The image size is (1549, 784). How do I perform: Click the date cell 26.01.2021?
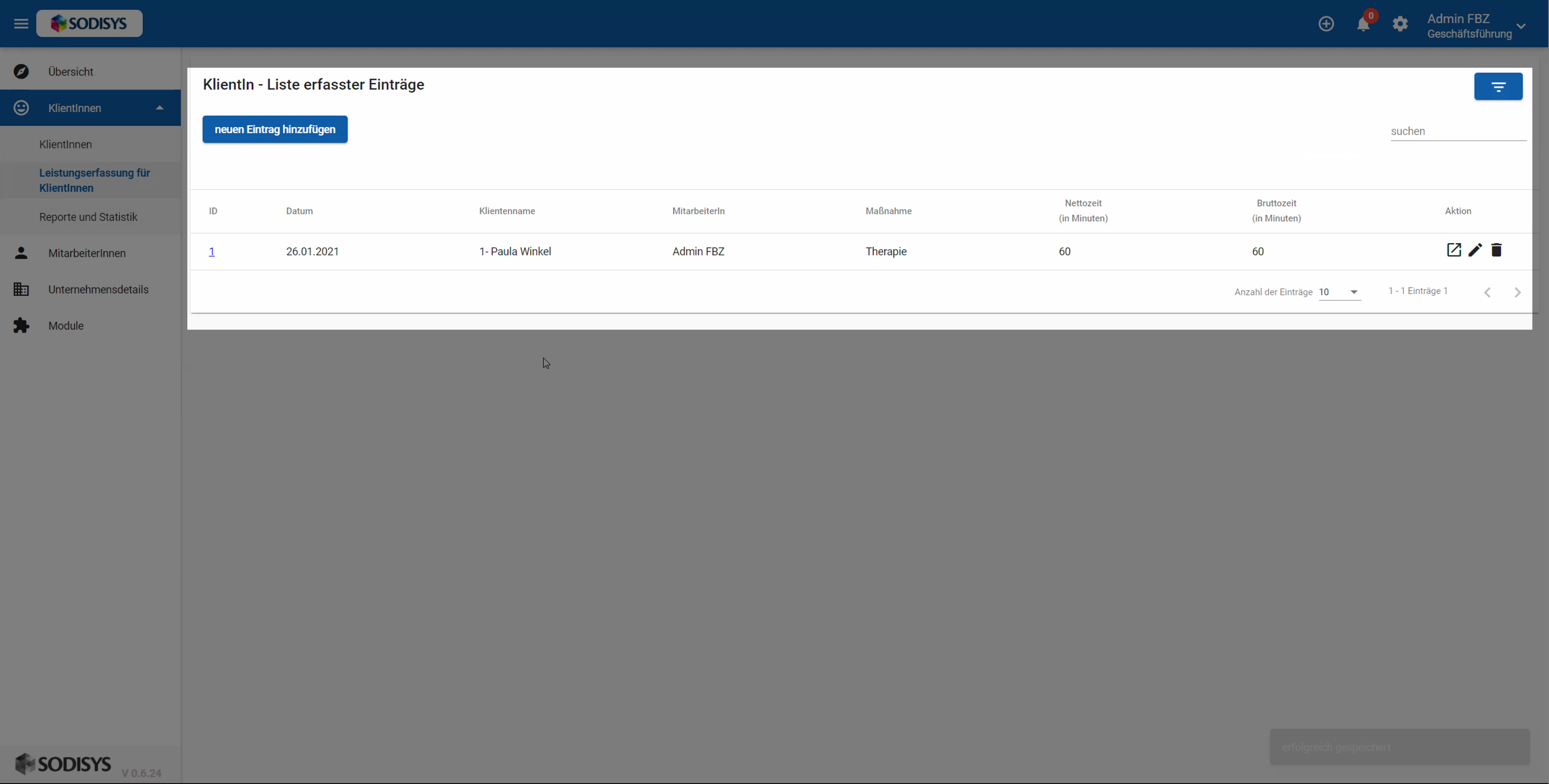click(x=312, y=251)
